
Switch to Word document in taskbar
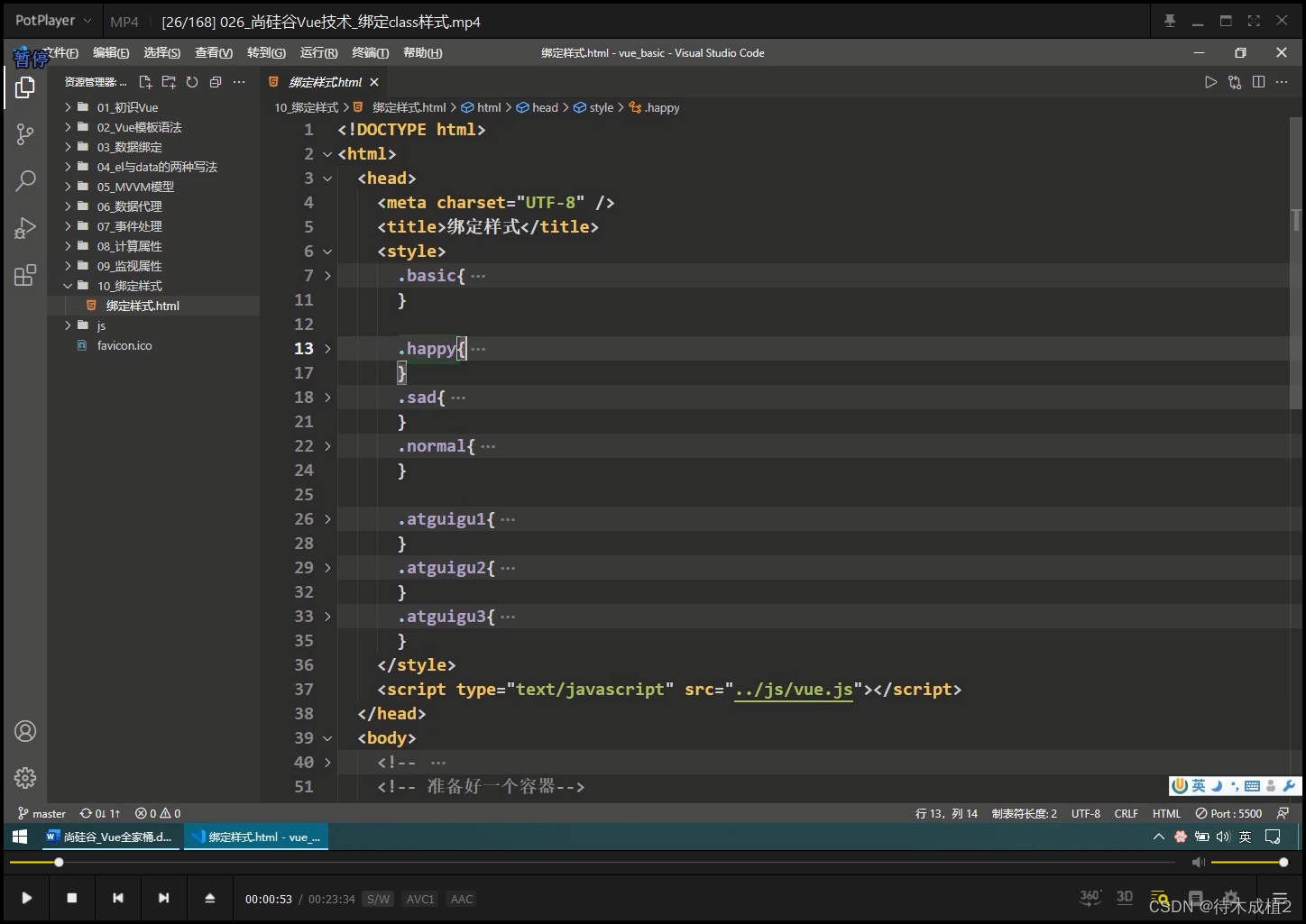[x=109, y=837]
